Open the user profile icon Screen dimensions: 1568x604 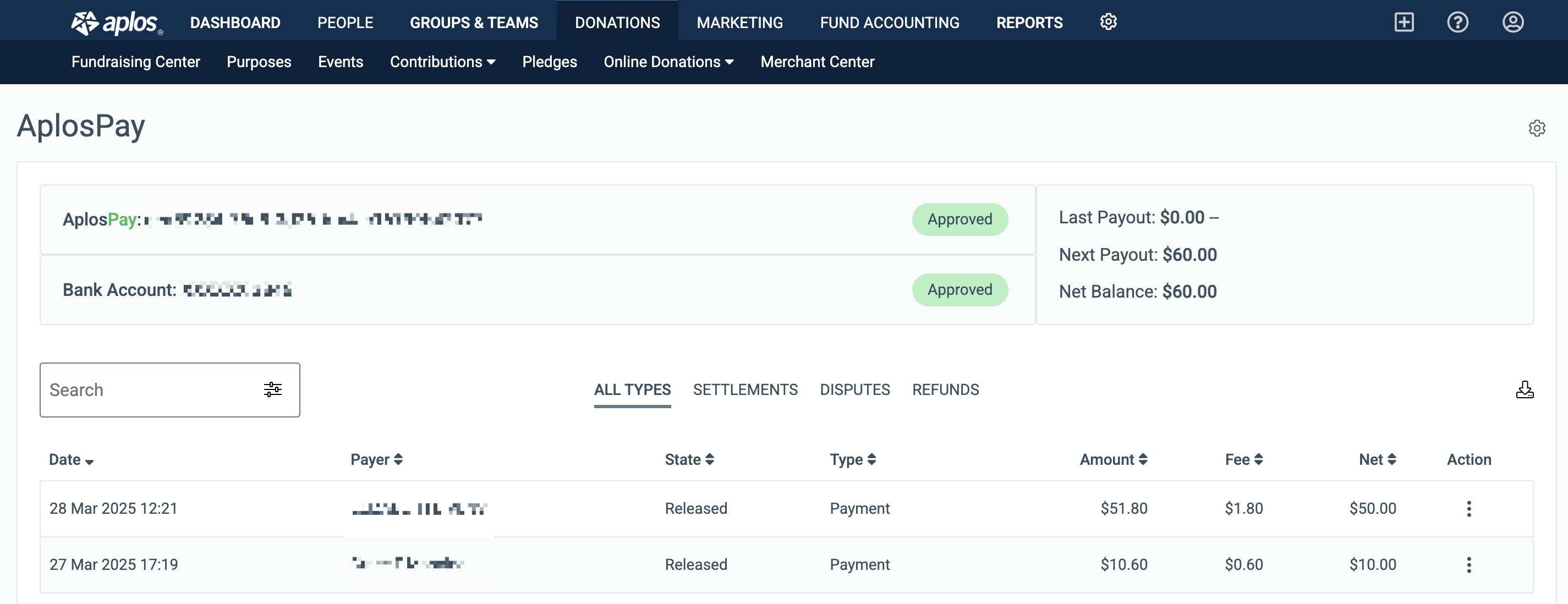(x=1512, y=23)
